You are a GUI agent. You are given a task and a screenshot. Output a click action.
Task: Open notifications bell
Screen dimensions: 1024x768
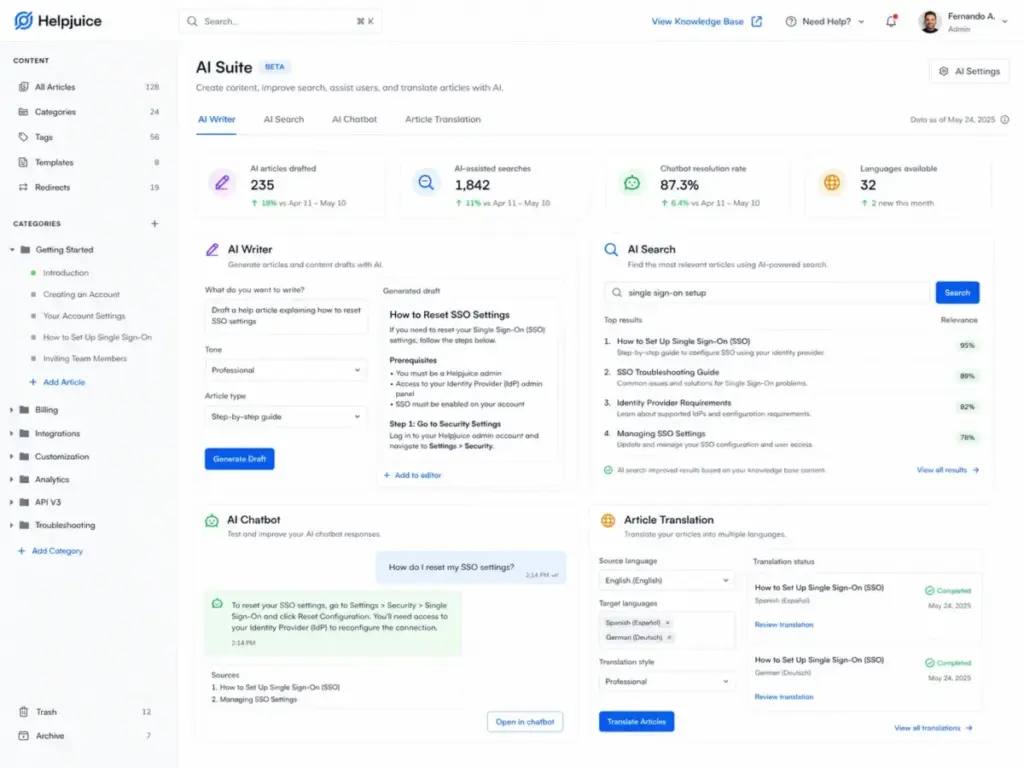tap(891, 21)
